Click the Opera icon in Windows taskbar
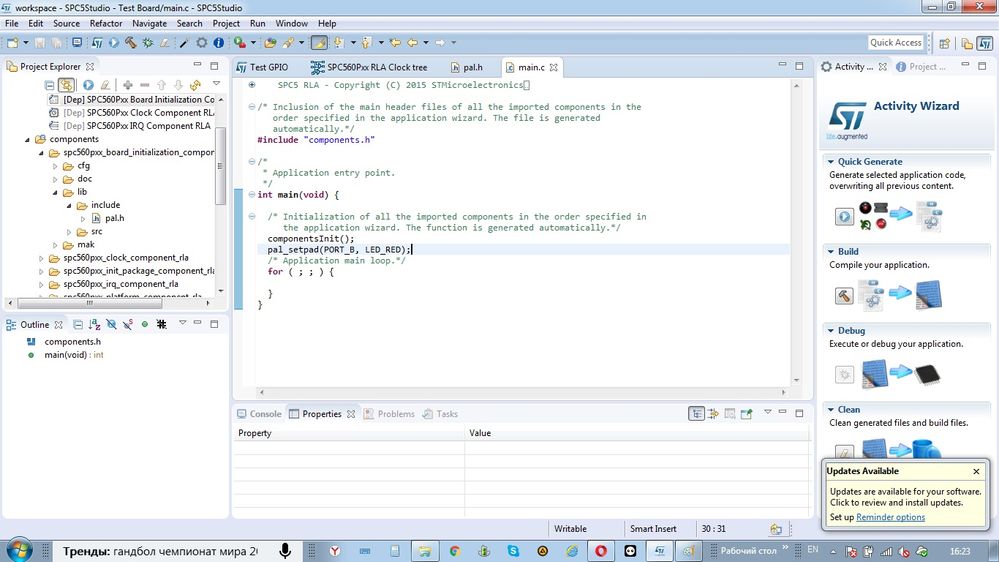Image resolution: width=999 pixels, height=562 pixels. (x=600, y=551)
